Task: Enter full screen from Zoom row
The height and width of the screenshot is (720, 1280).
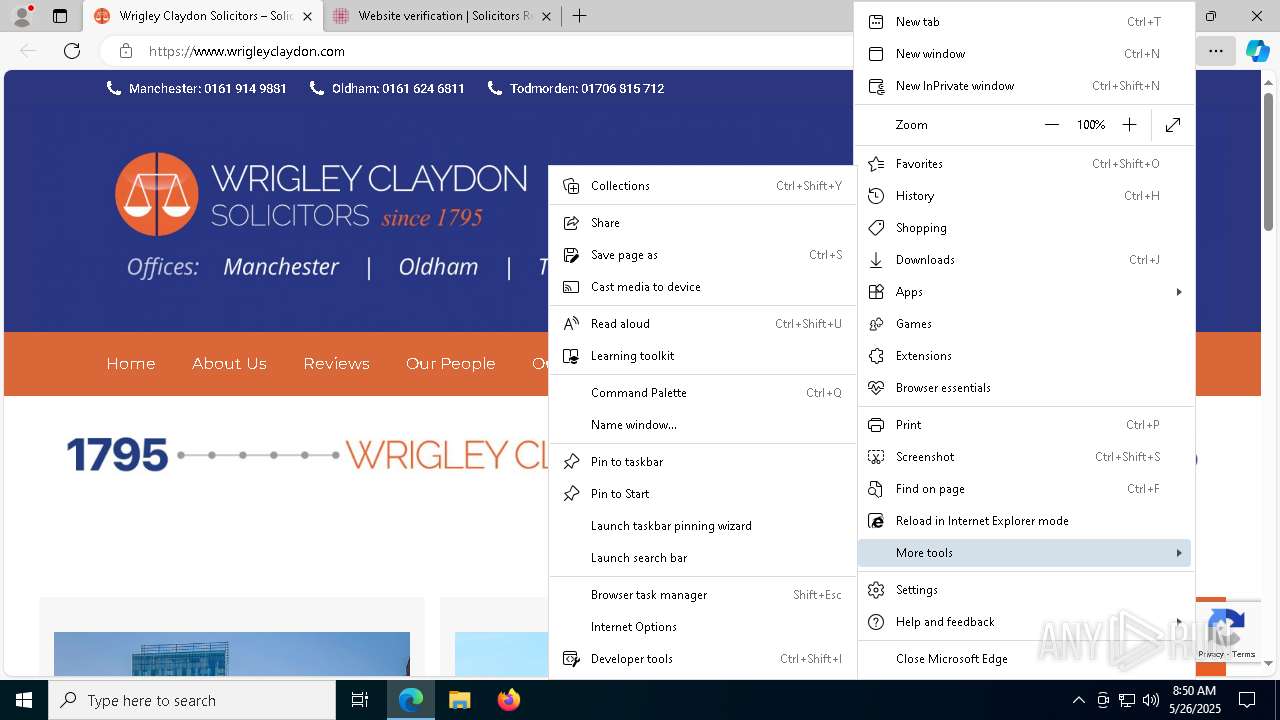Action: point(1173,125)
